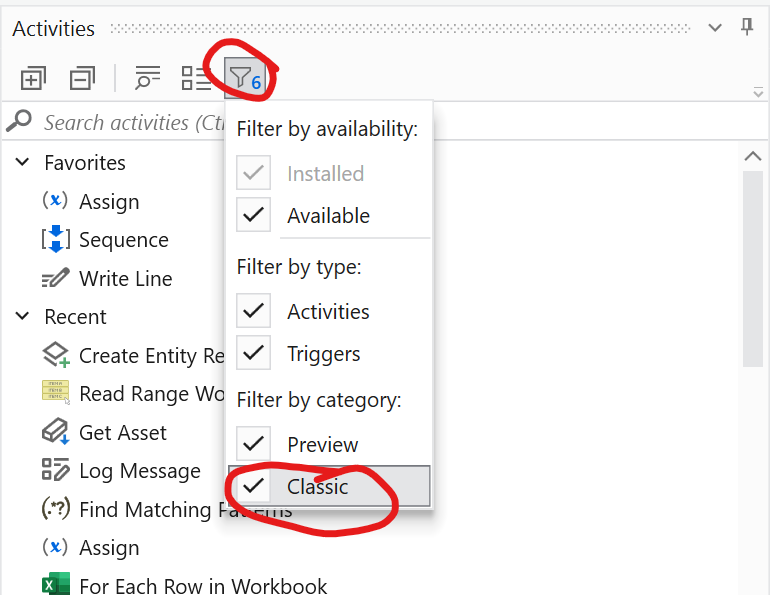Click the group by packages list icon
Screen dimensions: 770x595
196,79
